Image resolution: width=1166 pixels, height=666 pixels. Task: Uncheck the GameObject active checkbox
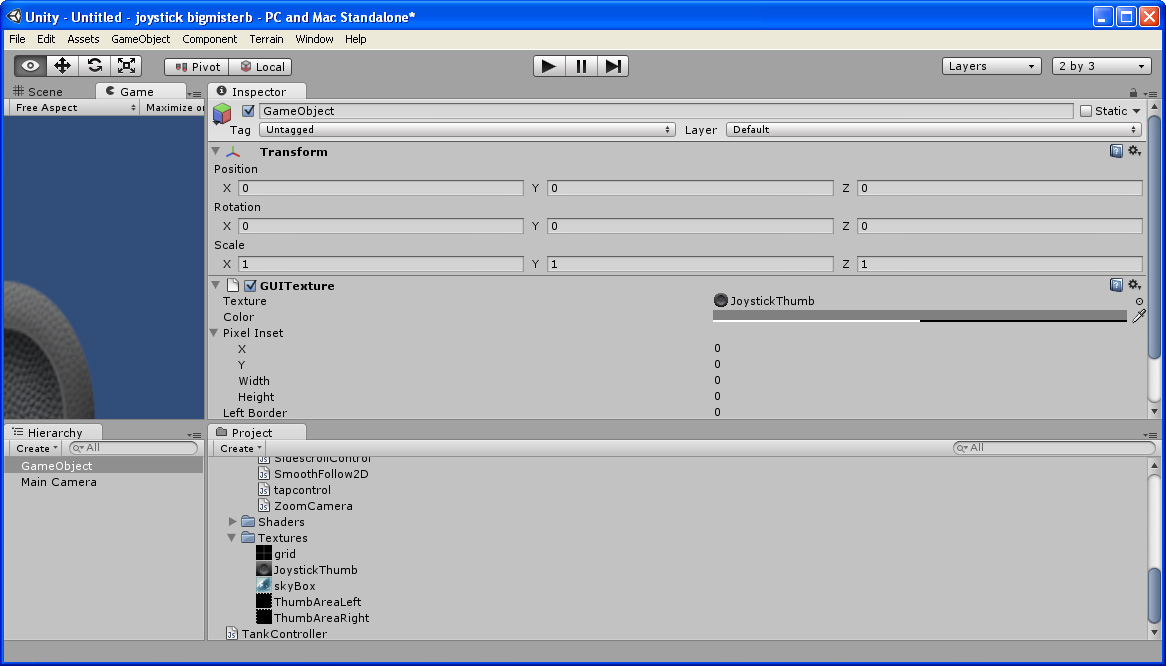(x=247, y=111)
